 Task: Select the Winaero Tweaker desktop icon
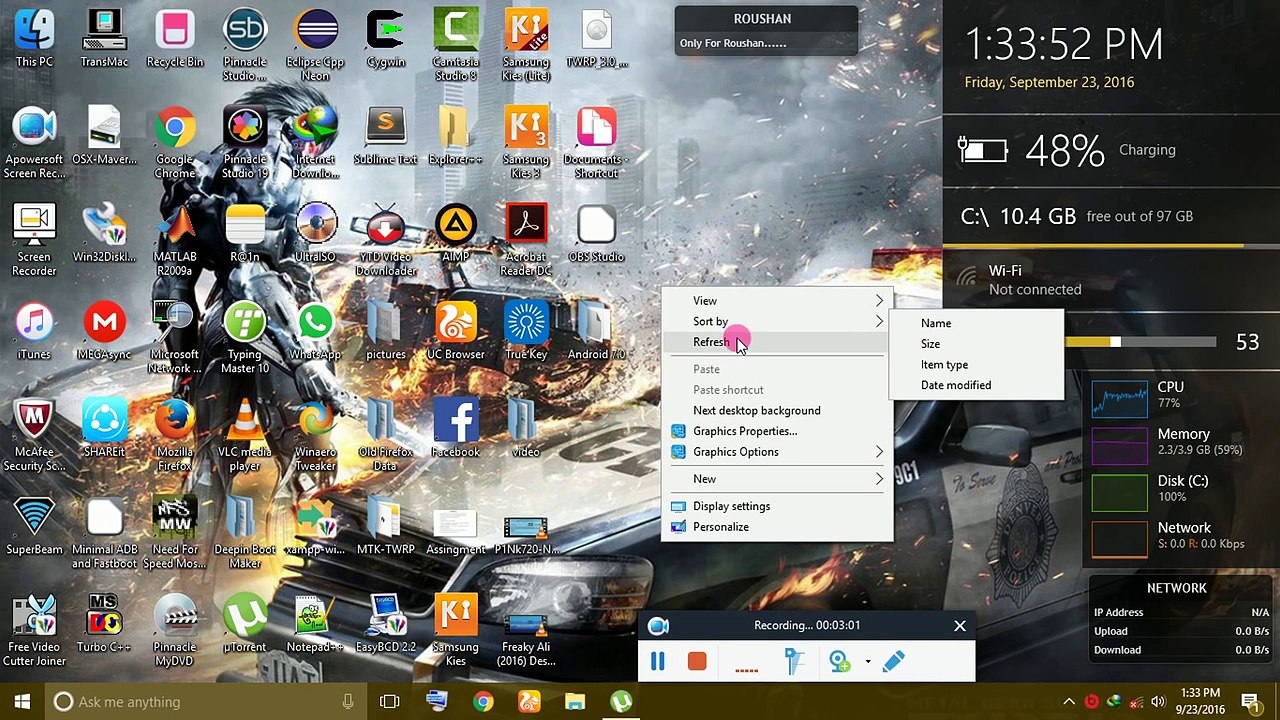[315, 435]
